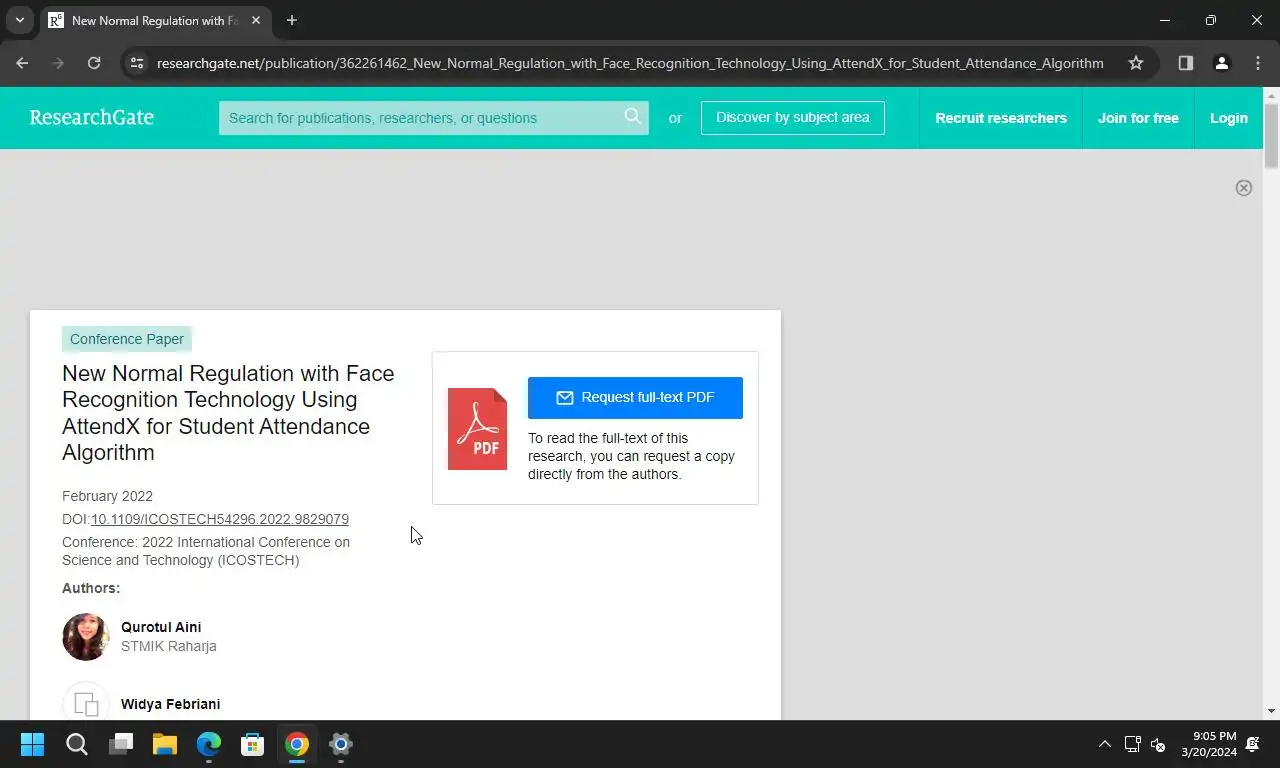Go forward in browser history

[x=58, y=63]
